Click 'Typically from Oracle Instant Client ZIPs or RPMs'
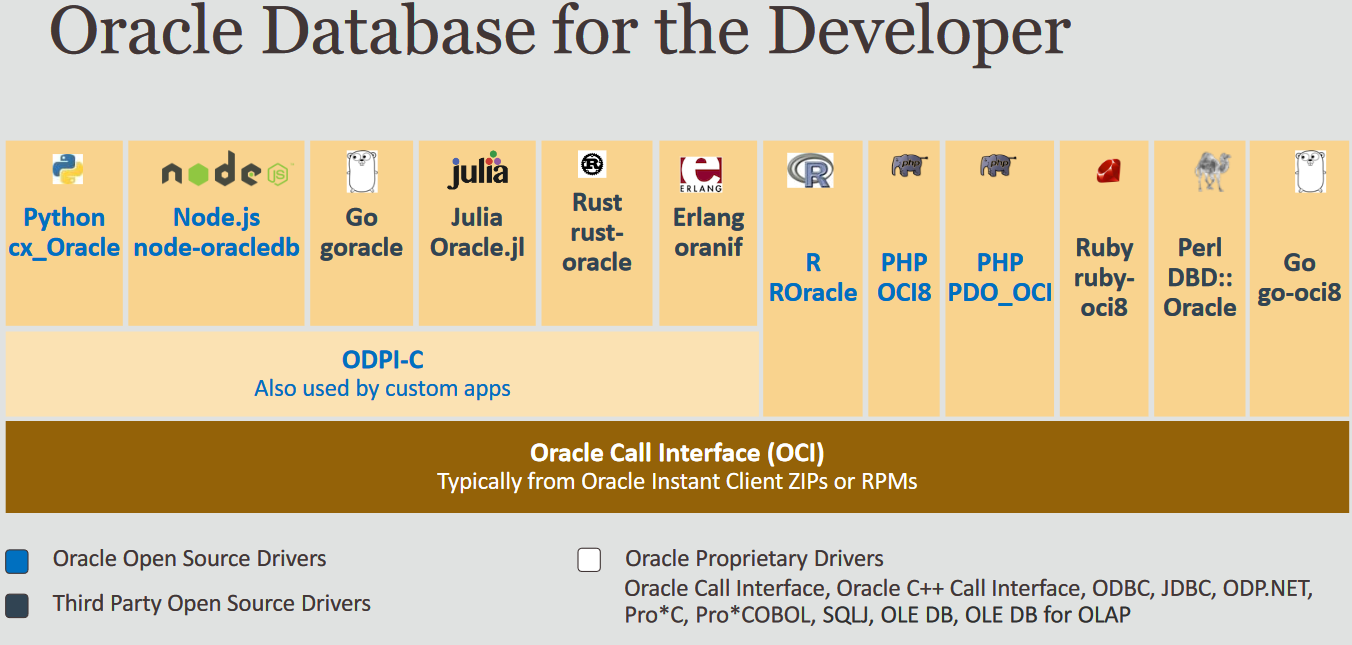Viewport: 1352px width, 645px height. pyautogui.click(x=677, y=481)
